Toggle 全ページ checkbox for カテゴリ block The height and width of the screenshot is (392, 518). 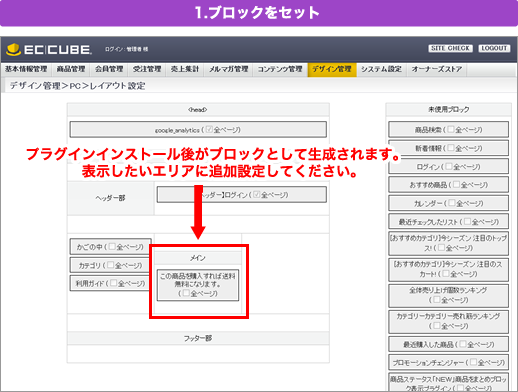pos(111,265)
